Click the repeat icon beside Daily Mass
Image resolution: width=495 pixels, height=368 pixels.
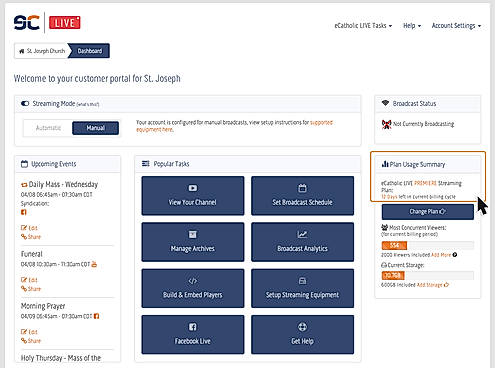pyautogui.click(x=24, y=185)
